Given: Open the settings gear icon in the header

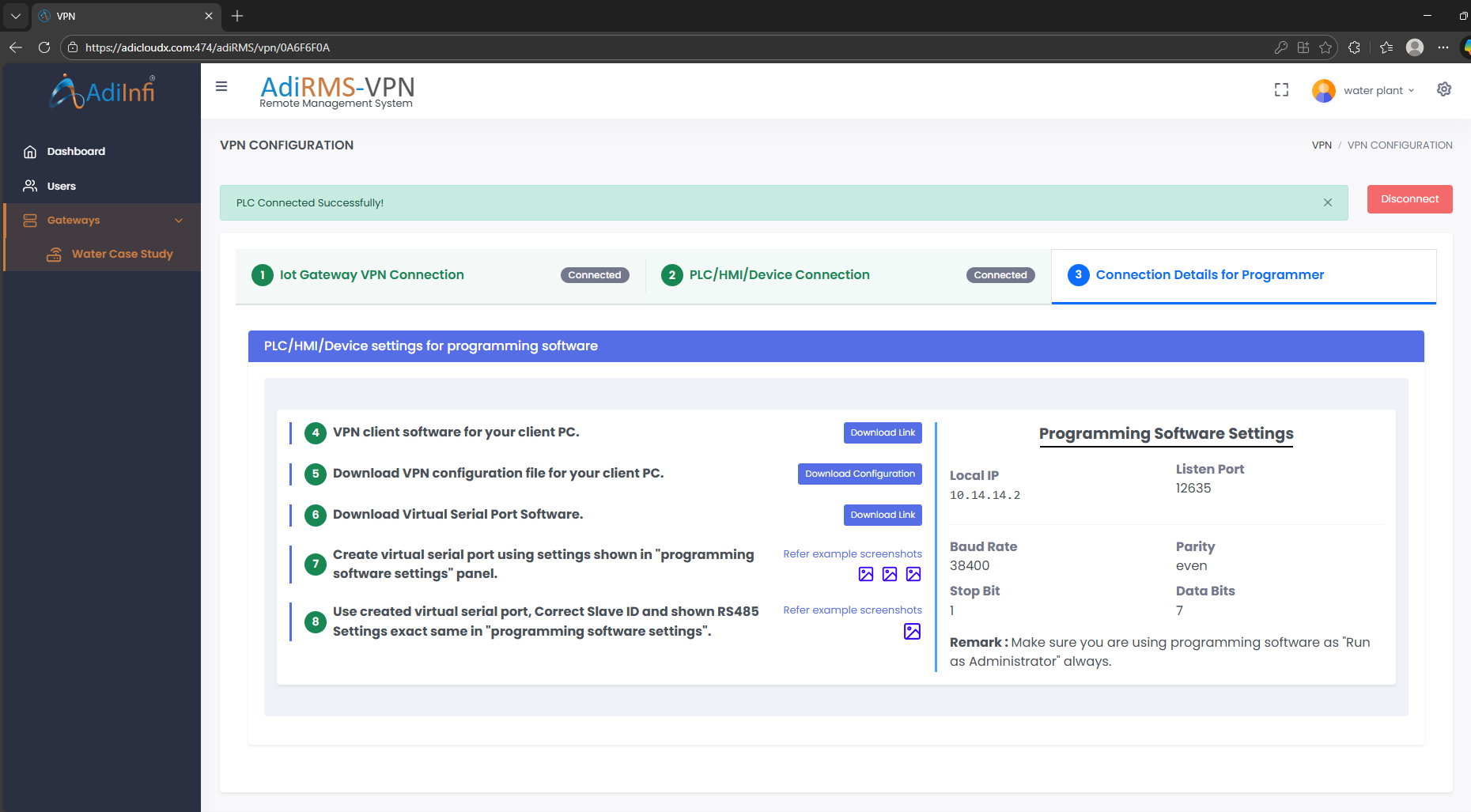Looking at the screenshot, I should 1444,89.
